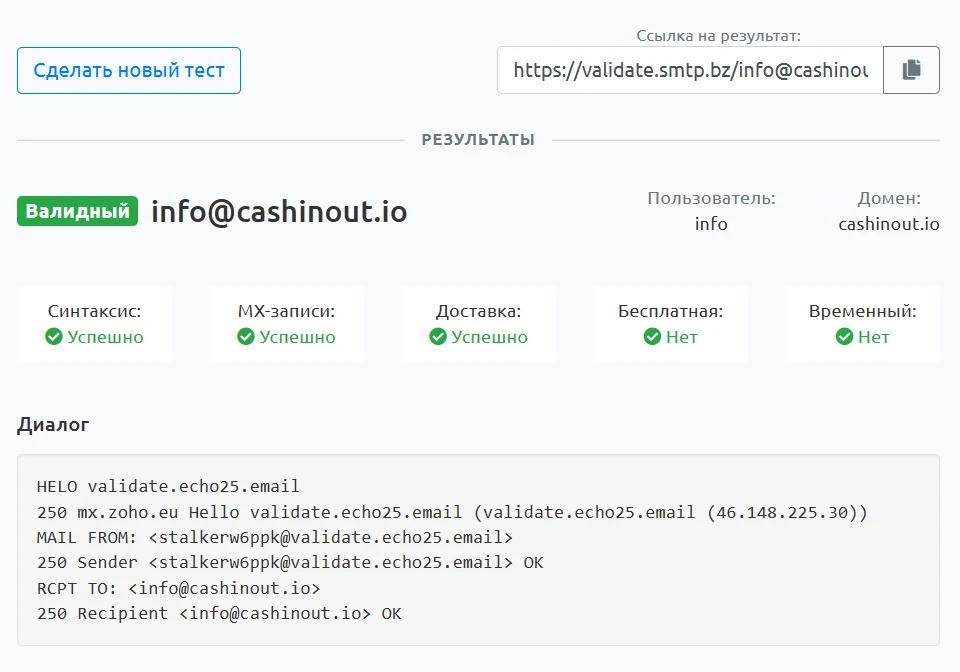Image resolution: width=960 pixels, height=672 pixels.
Task: Click the Синтаксис label
Action: point(94,311)
